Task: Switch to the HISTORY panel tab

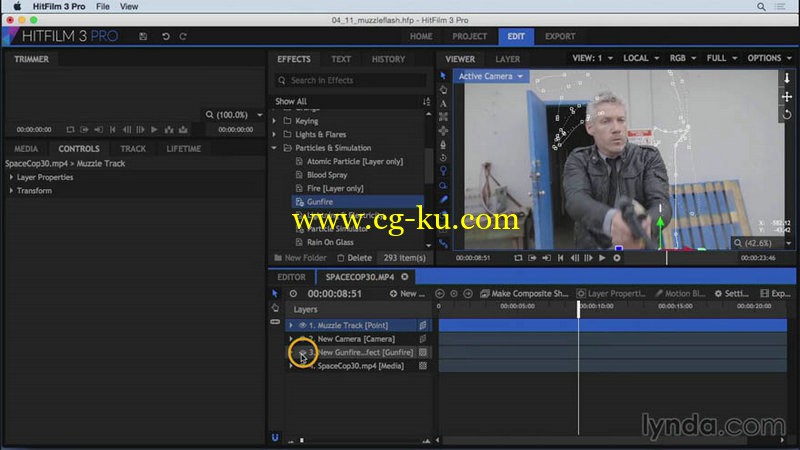Action: click(x=388, y=59)
